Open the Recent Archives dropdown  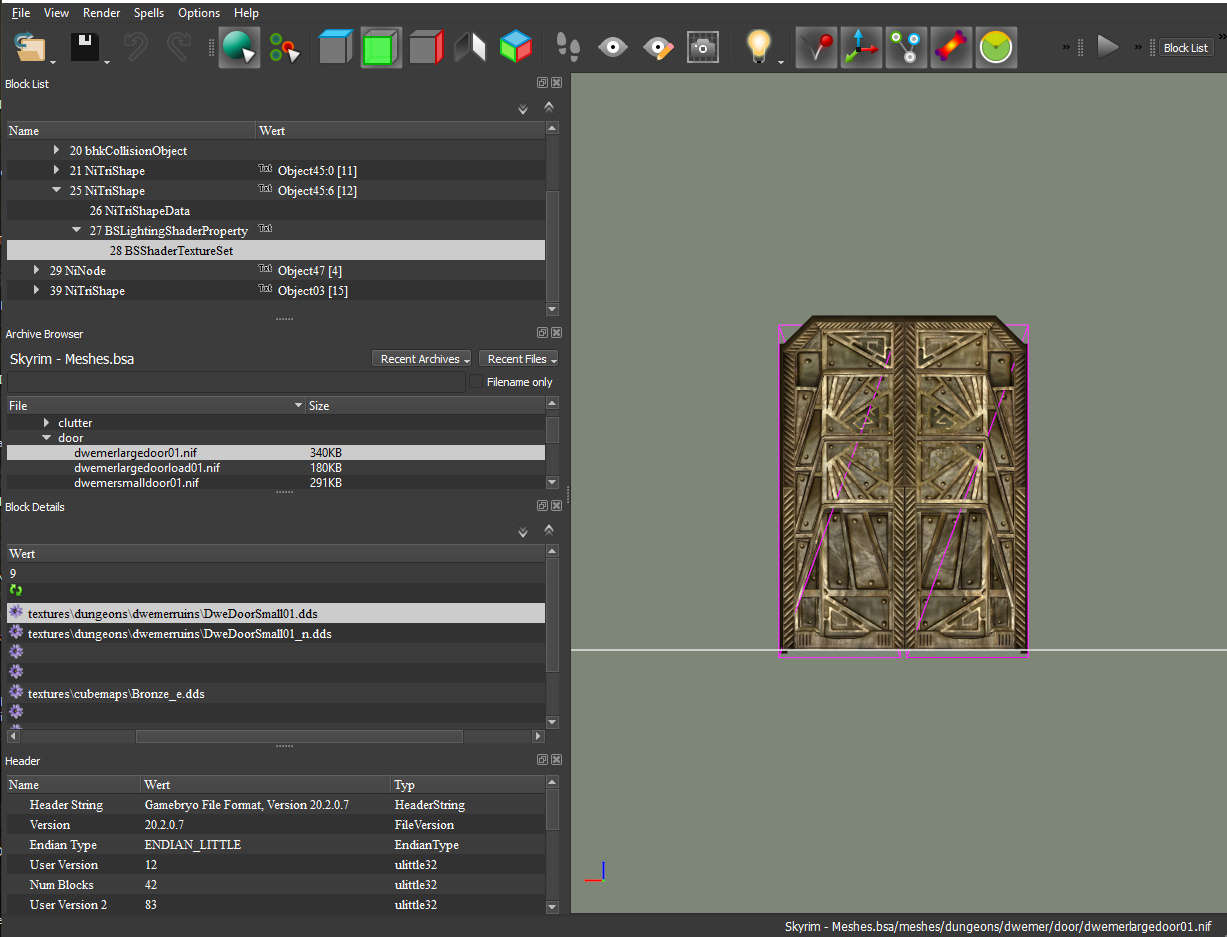tap(423, 359)
